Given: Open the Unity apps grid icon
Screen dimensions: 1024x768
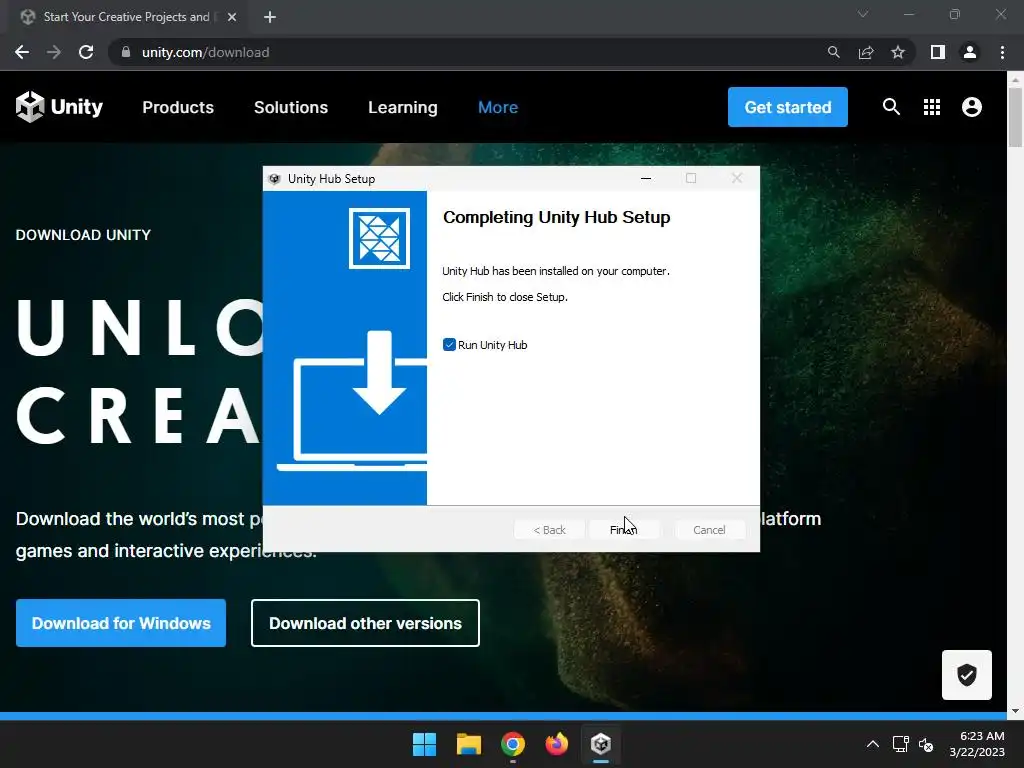Looking at the screenshot, I should (932, 107).
